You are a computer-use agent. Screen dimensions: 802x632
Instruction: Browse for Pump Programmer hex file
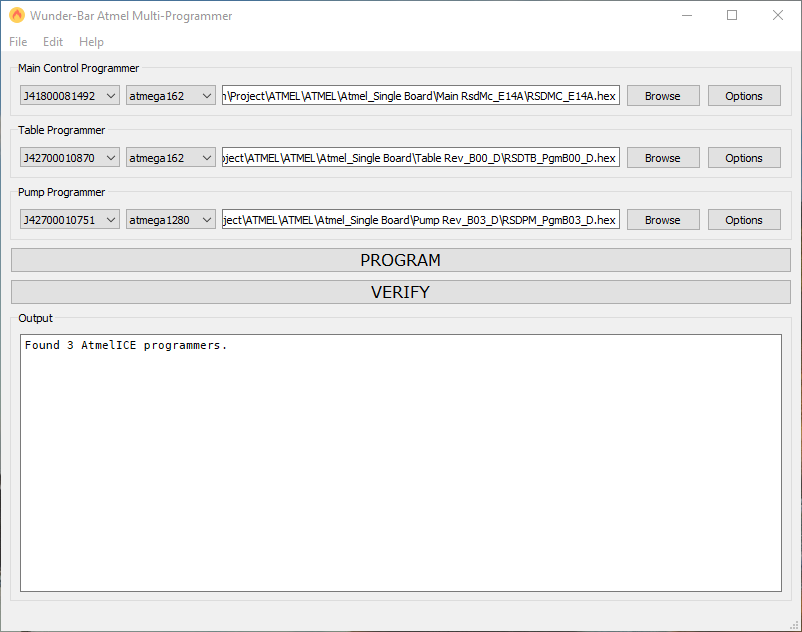click(663, 219)
